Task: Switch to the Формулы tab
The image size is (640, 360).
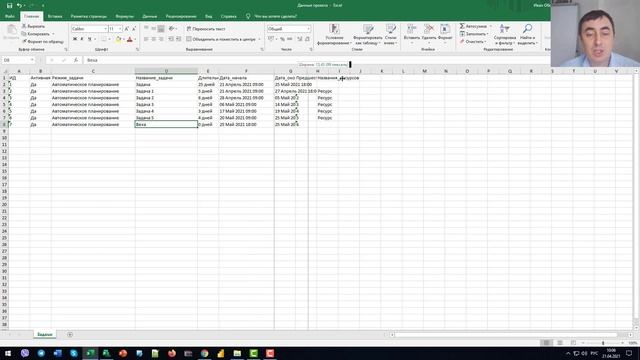Action: click(124, 16)
